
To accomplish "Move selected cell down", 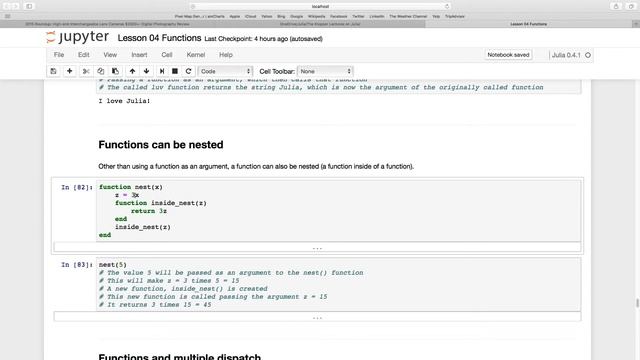I will pos(147,71).
